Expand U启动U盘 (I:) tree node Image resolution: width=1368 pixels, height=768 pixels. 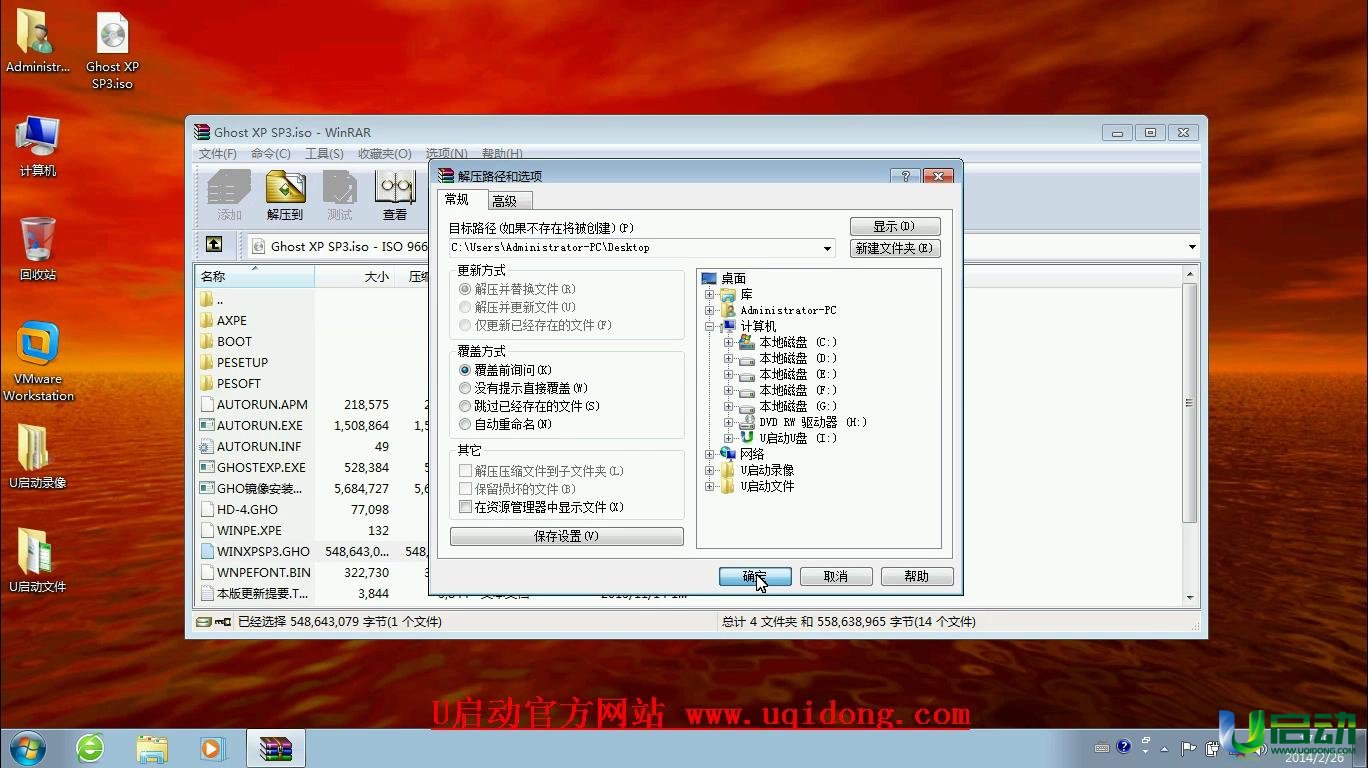tap(728, 439)
